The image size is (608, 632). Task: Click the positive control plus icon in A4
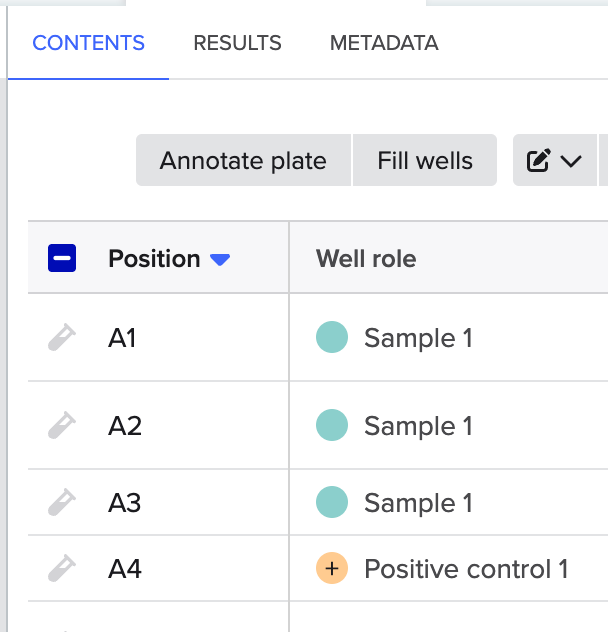332,569
